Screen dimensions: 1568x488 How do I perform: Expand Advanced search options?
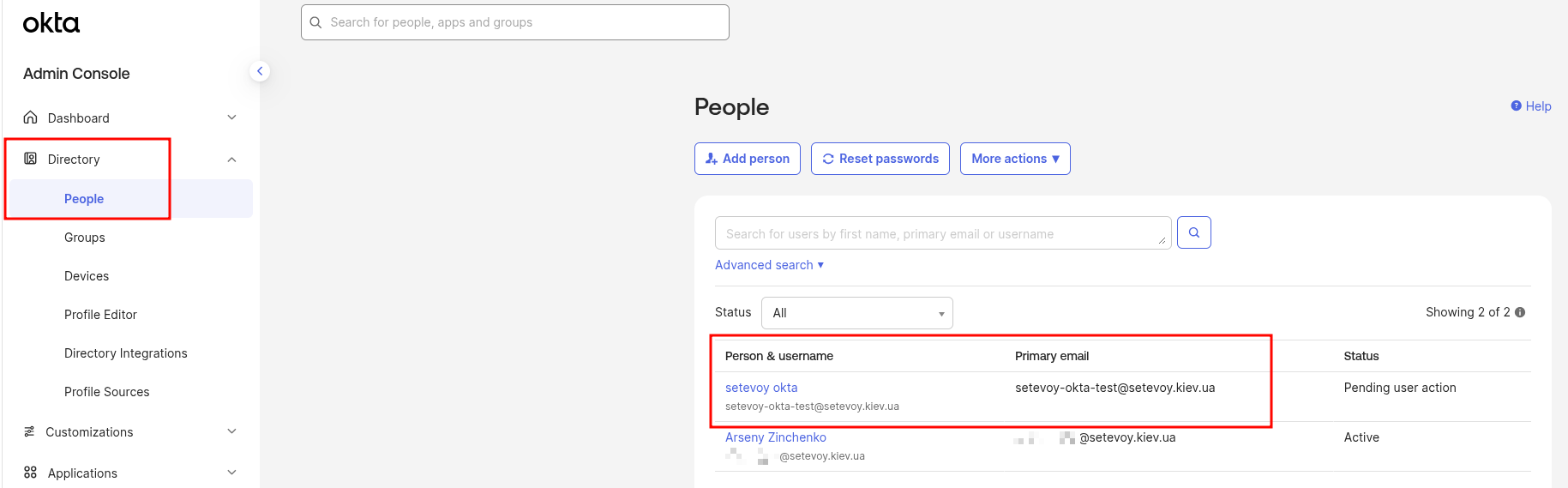[x=769, y=265]
